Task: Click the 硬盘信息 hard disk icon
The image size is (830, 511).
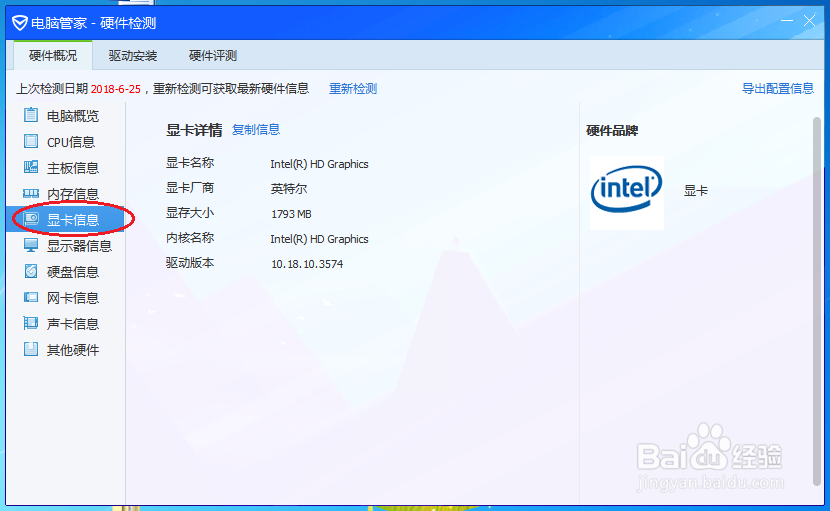Action: [31, 271]
